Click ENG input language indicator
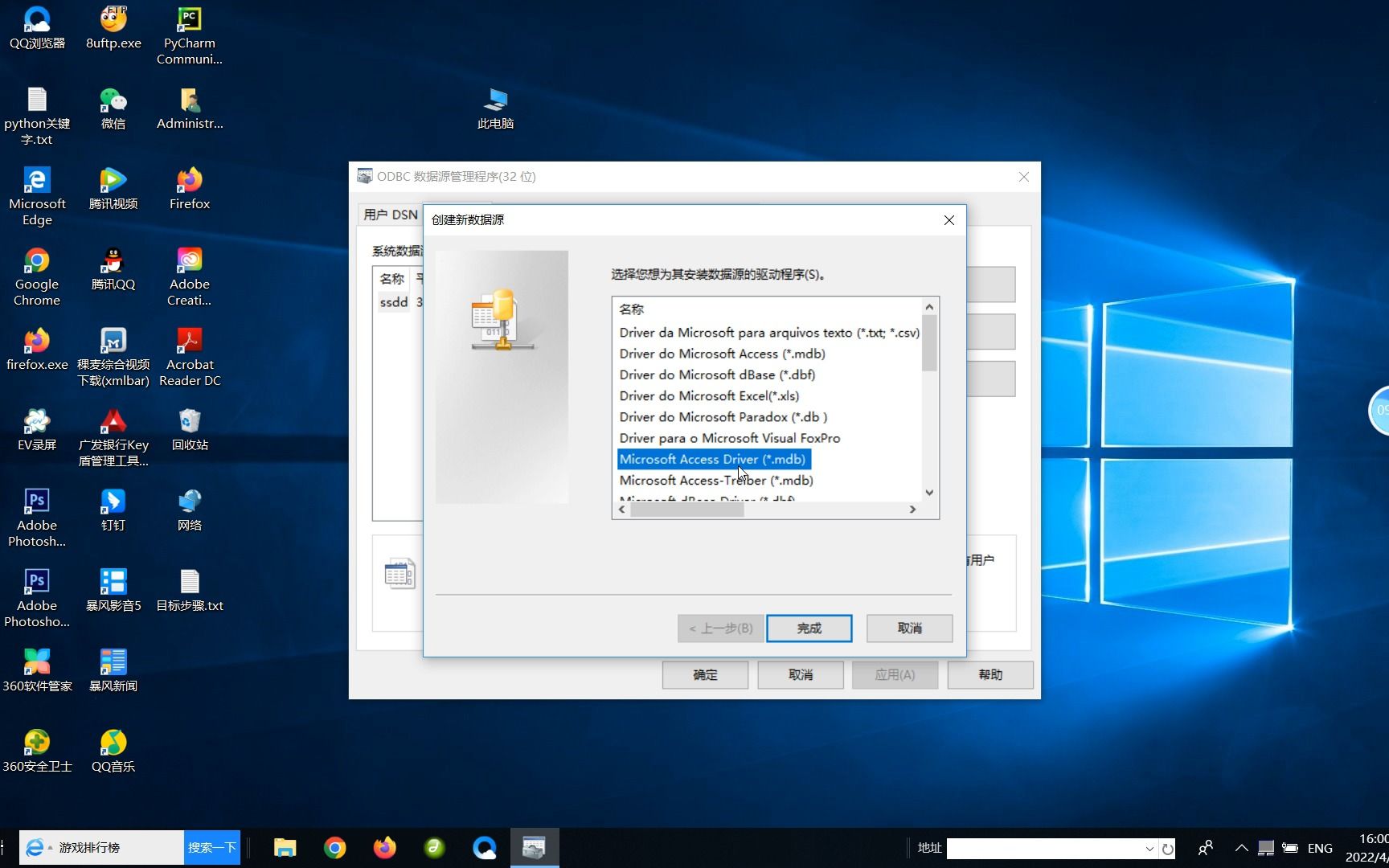Screen dimensions: 1389x868 pyautogui.click(x=1320, y=848)
